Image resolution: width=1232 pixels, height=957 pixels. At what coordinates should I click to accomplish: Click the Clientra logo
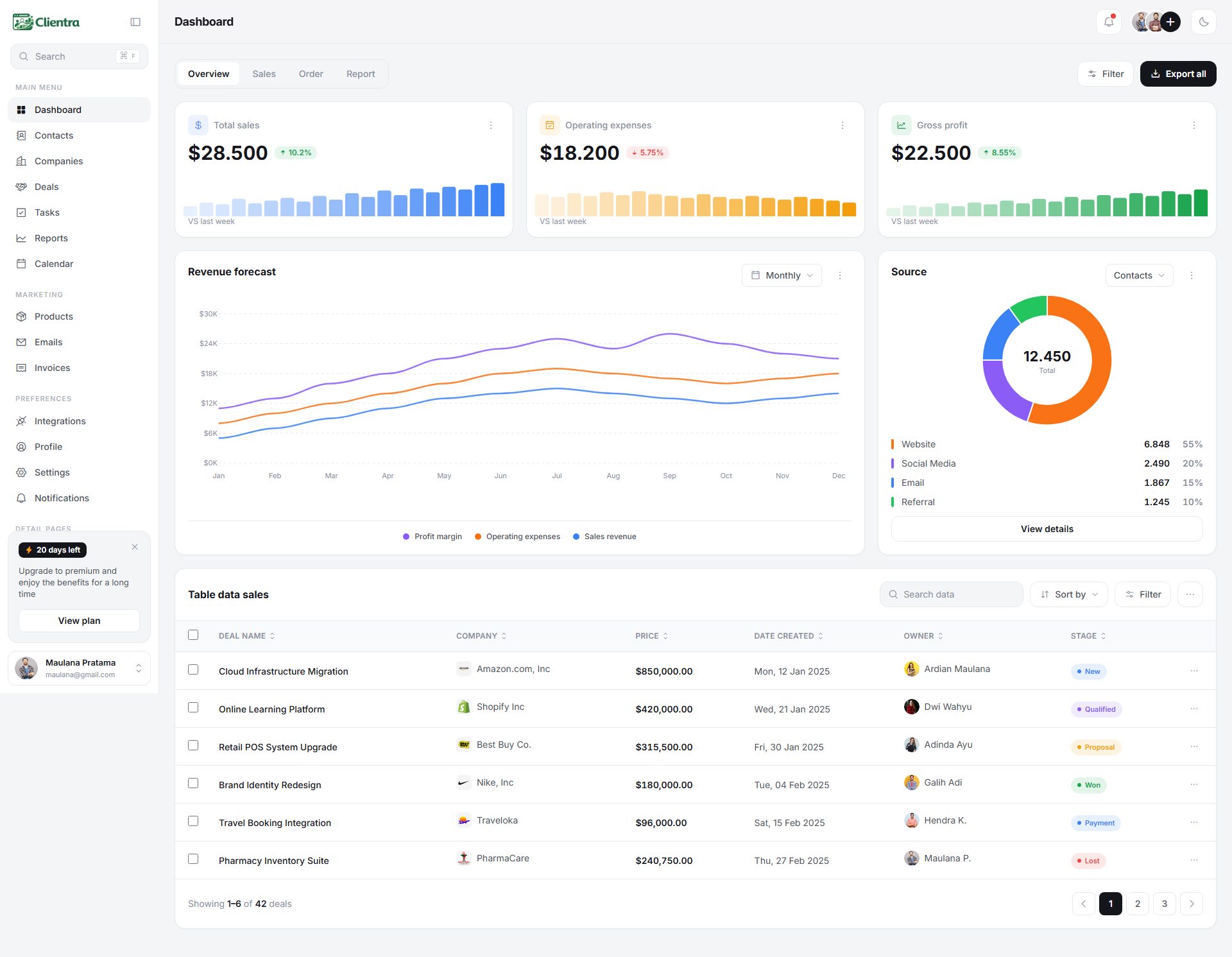click(46, 22)
